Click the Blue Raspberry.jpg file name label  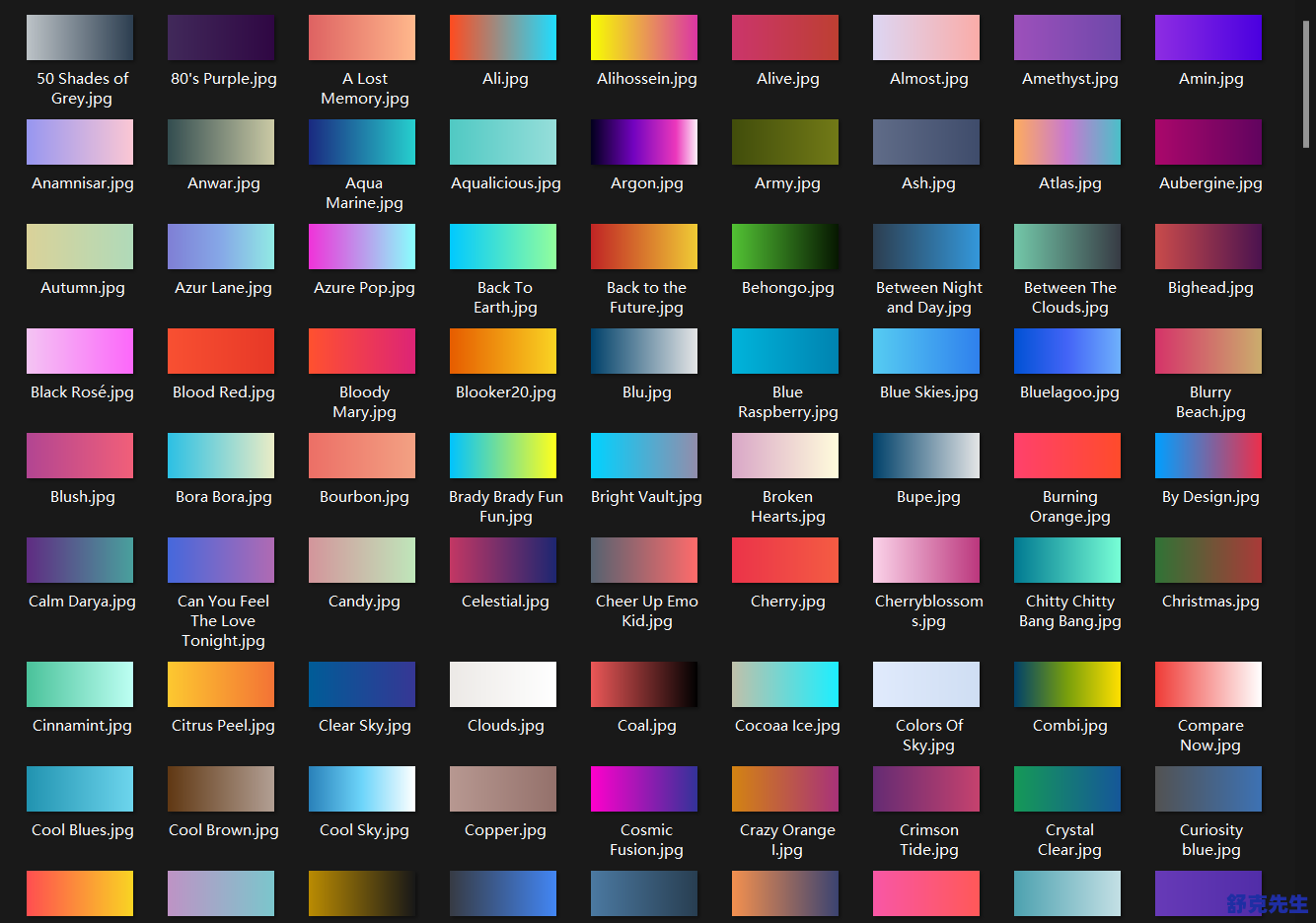pyautogui.click(x=787, y=402)
